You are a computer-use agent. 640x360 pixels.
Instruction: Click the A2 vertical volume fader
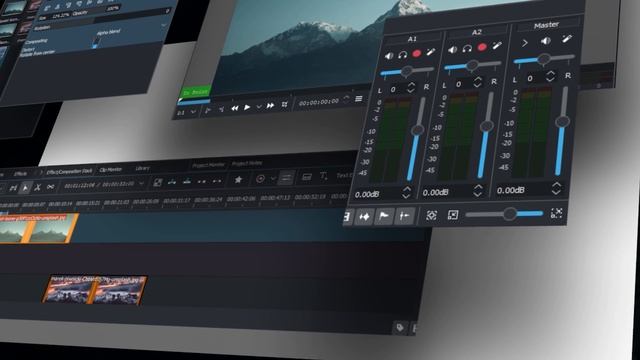485,135
